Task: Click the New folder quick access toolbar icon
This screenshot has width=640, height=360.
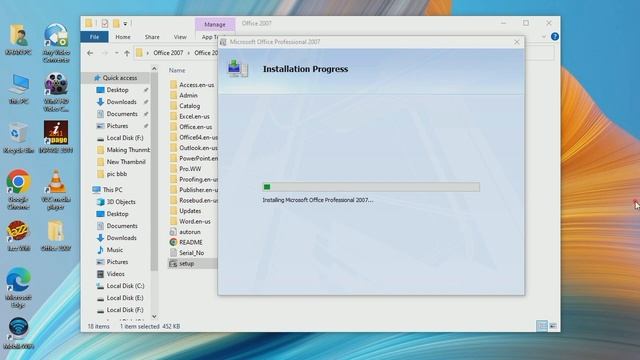Action: coord(116,24)
